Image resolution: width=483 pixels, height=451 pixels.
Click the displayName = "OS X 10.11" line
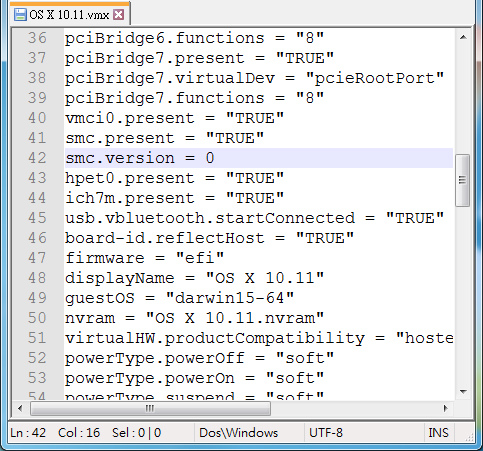point(194,278)
